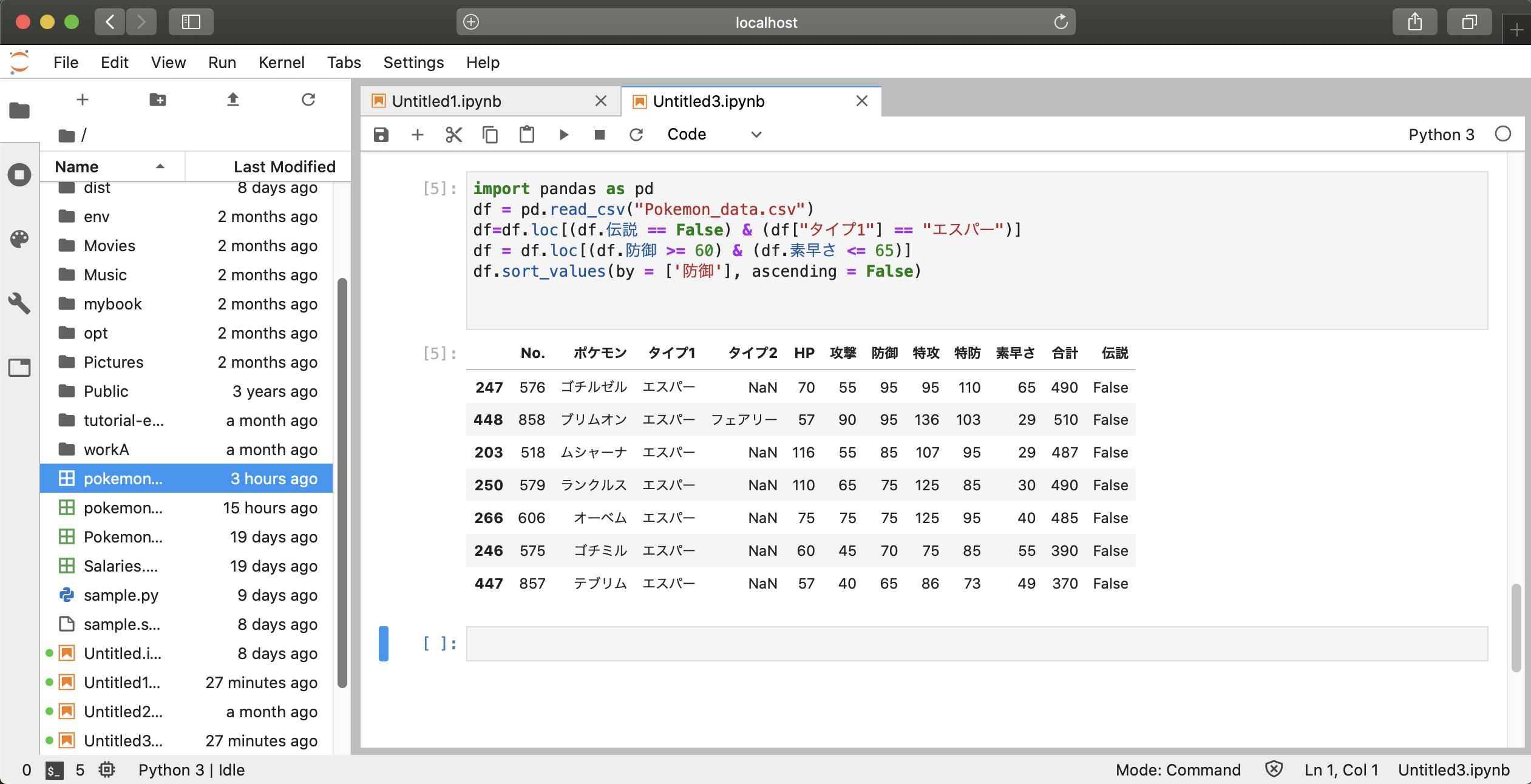Screen dimensions: 1531x784
Task: Save the notebook with the disk icon
Action: coord(381,134)
